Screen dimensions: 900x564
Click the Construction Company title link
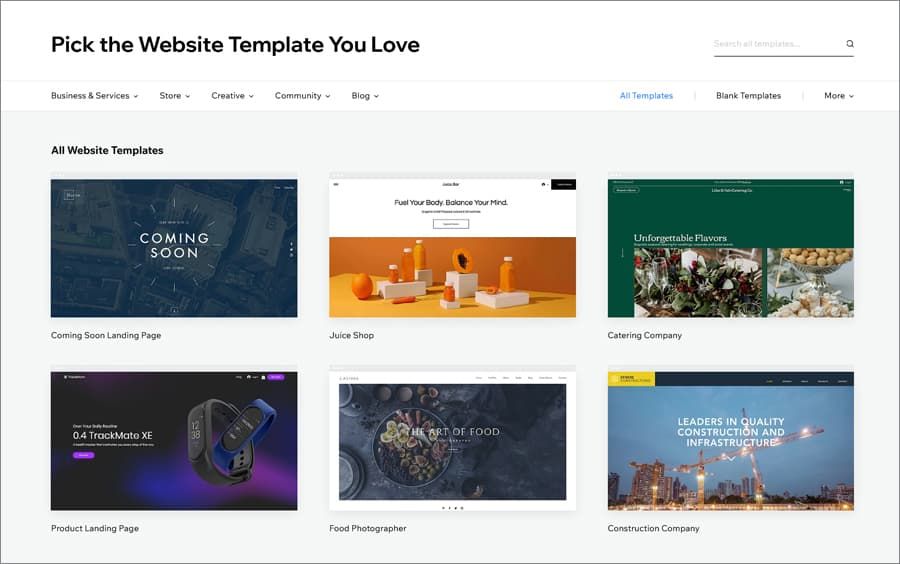point(653,529)
